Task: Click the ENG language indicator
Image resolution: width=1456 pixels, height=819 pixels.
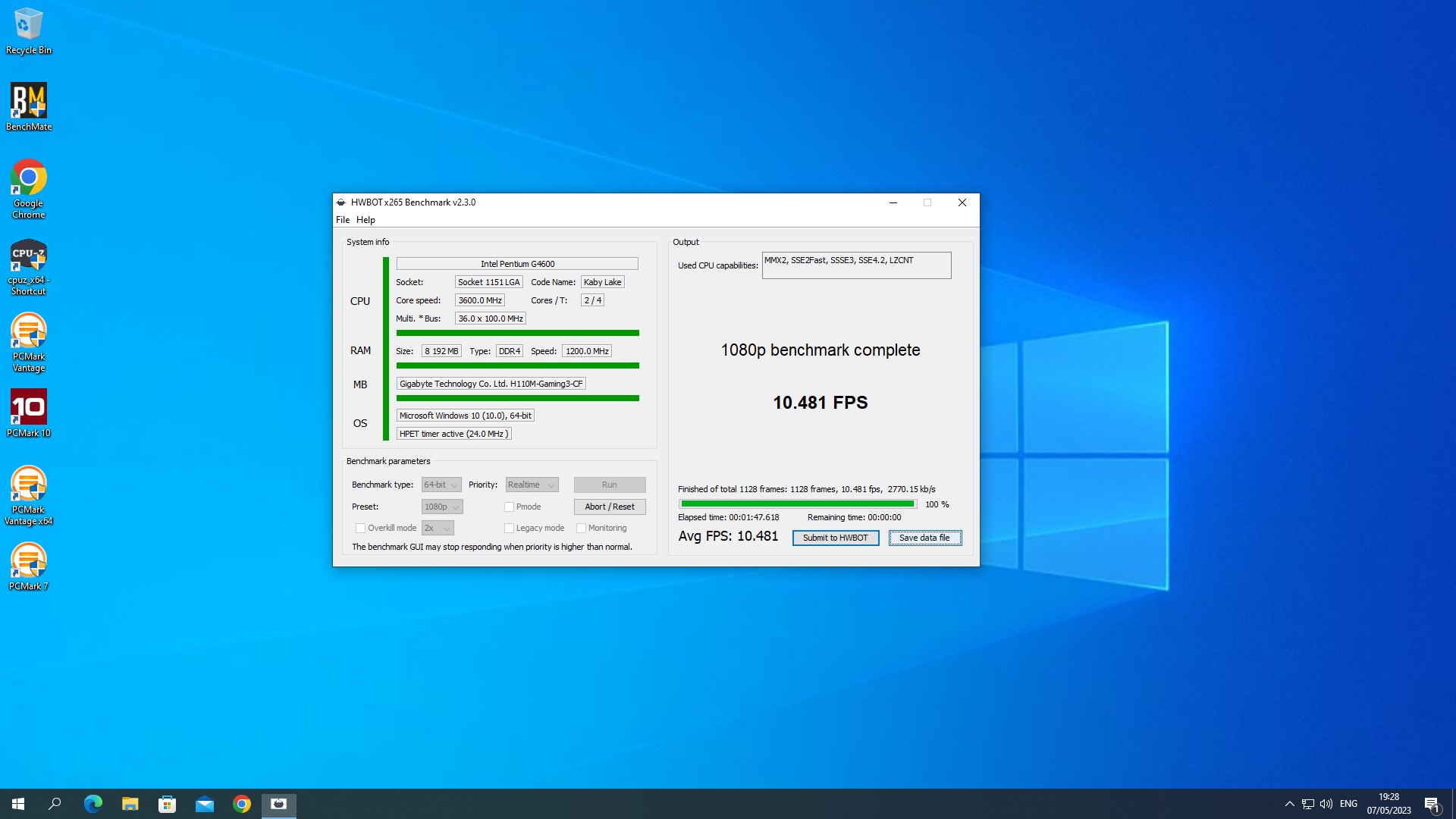Action: tap(1348, 804)
